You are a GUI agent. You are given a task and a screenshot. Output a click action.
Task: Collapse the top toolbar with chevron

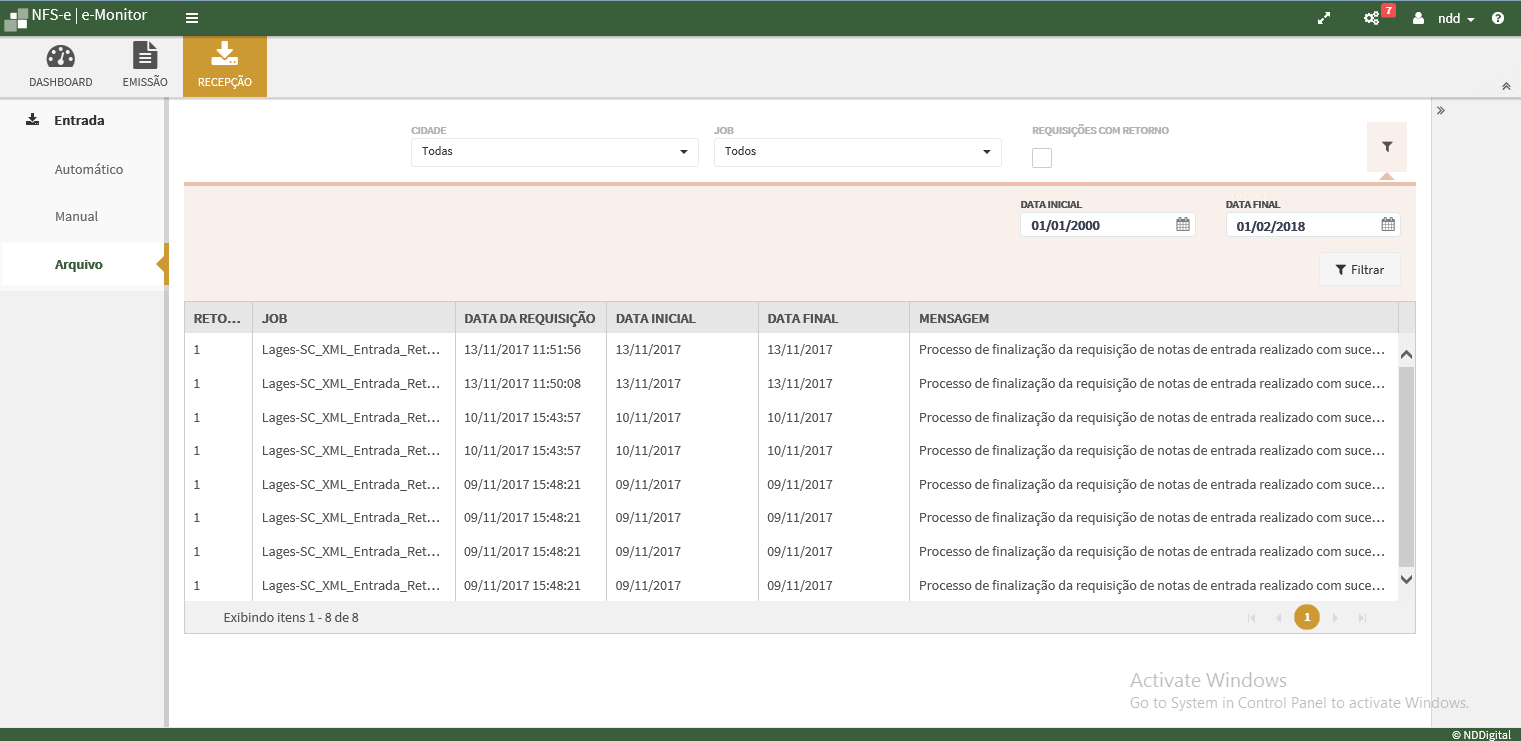click(1506, 87)
